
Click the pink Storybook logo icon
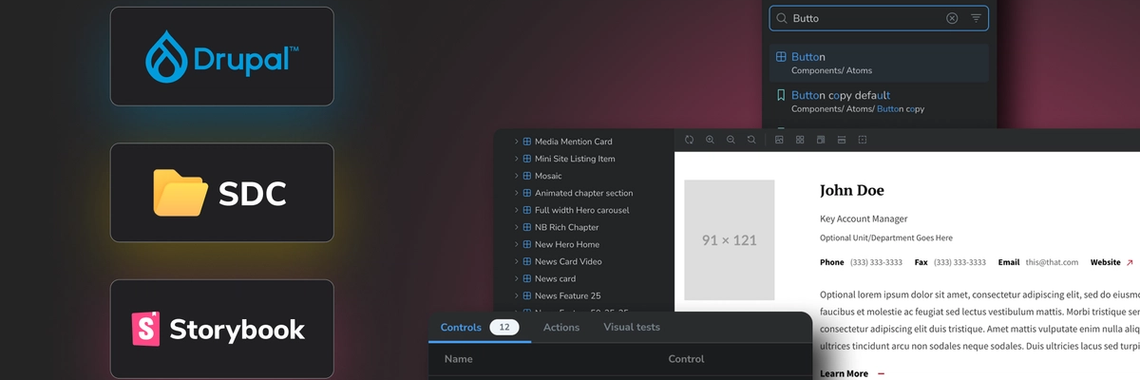coord(145,328)
